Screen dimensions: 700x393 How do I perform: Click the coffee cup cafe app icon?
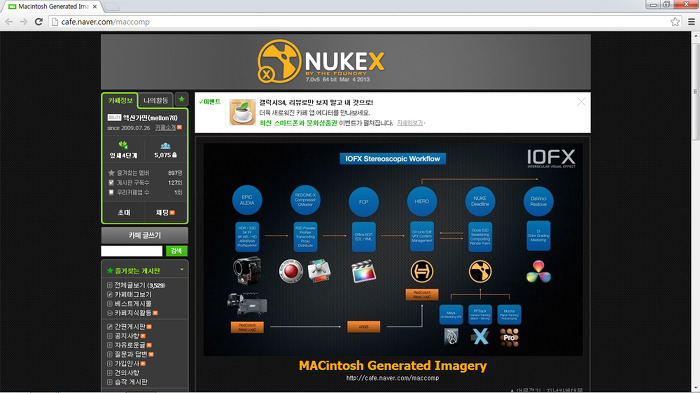point(242,112)
